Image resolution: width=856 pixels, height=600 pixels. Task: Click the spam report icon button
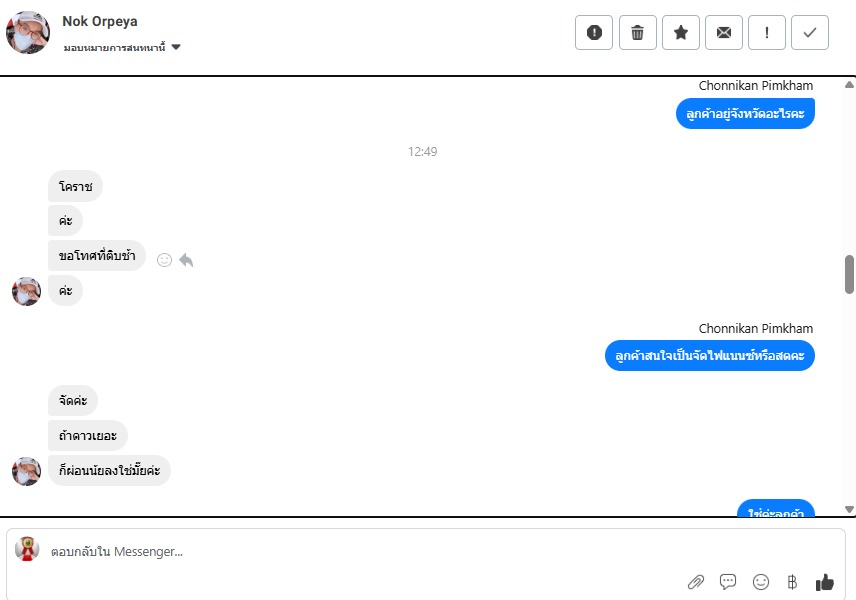[x=594, y=33]
